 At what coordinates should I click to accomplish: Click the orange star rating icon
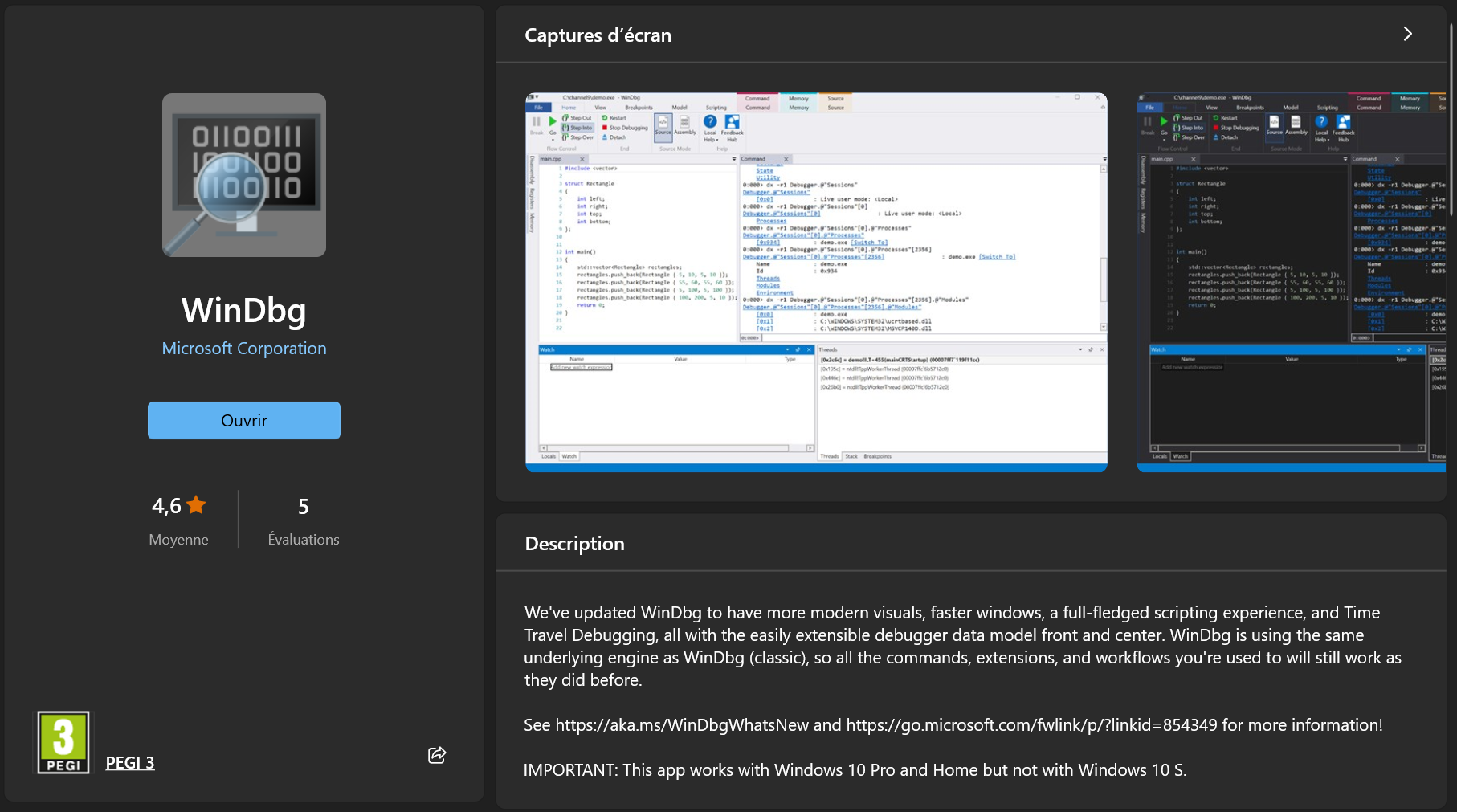(196, 505)
